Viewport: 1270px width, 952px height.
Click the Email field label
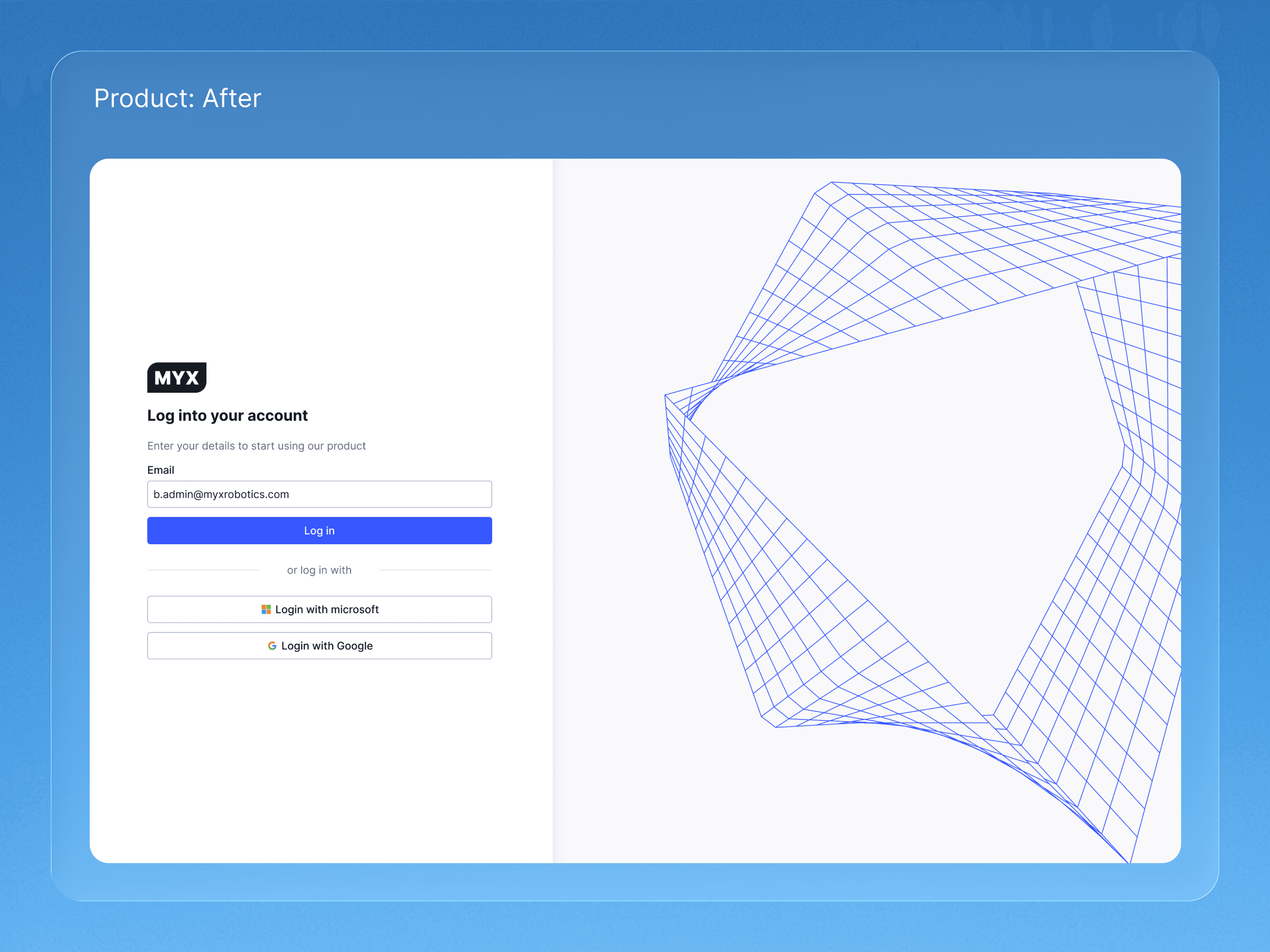click(x=160, y=470)
